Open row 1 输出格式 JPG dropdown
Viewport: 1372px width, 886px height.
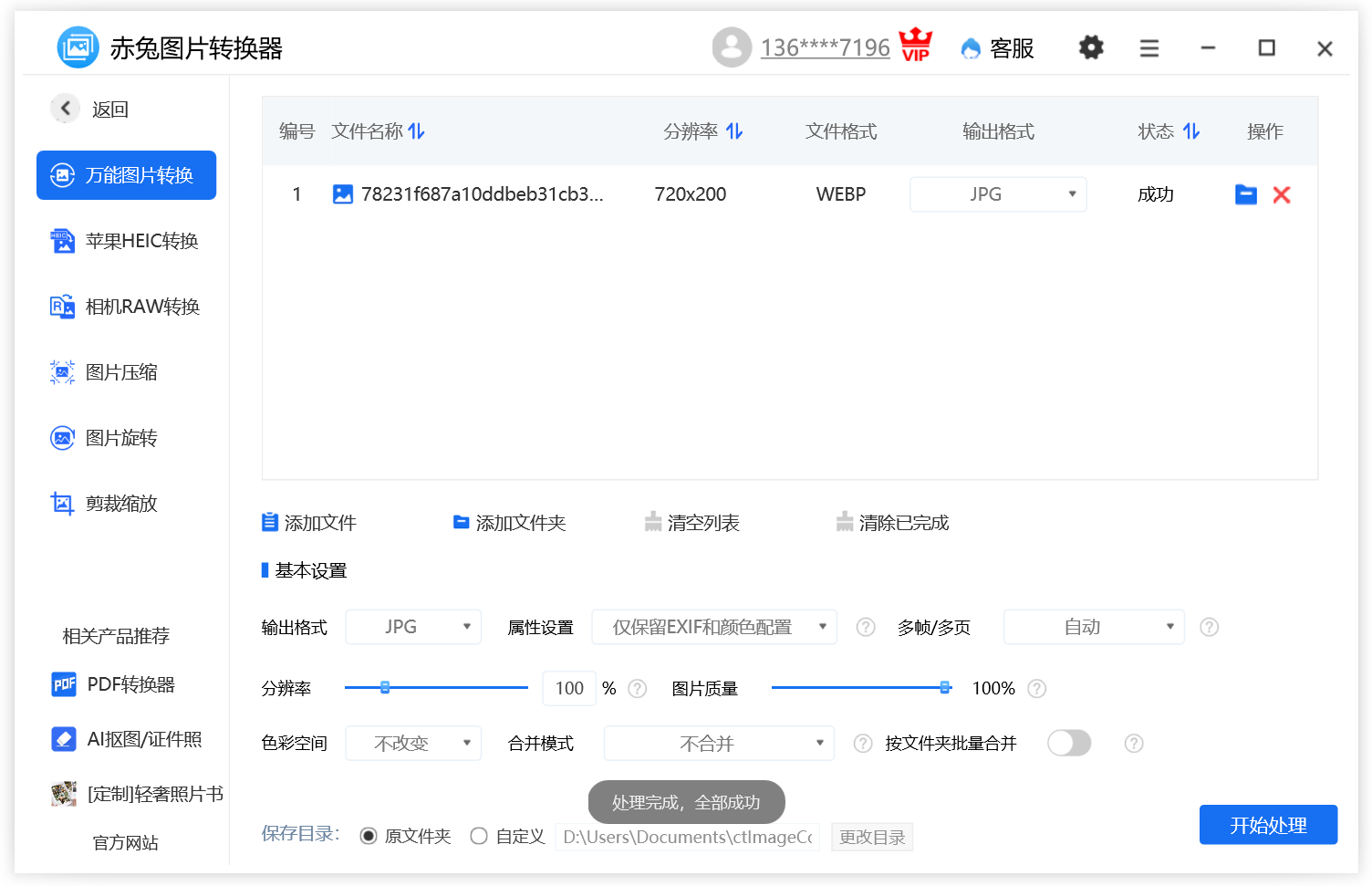pos(998,194)
